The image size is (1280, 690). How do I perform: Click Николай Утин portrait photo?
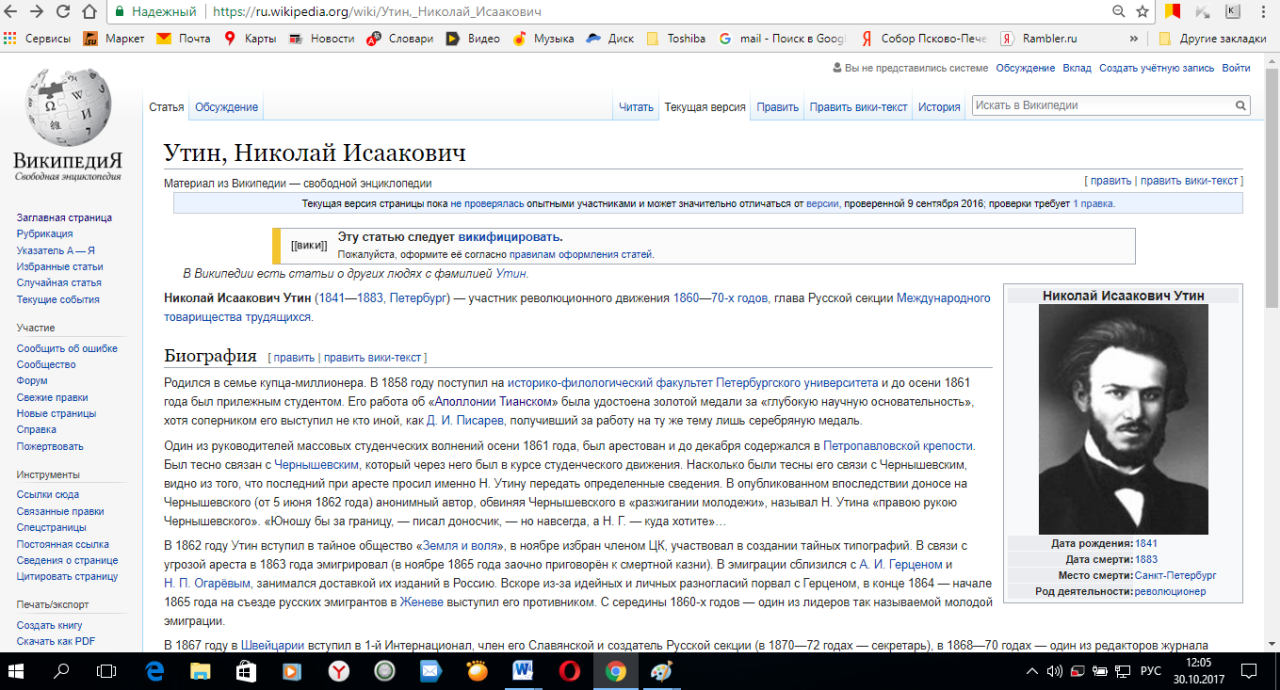[1123, 419]
